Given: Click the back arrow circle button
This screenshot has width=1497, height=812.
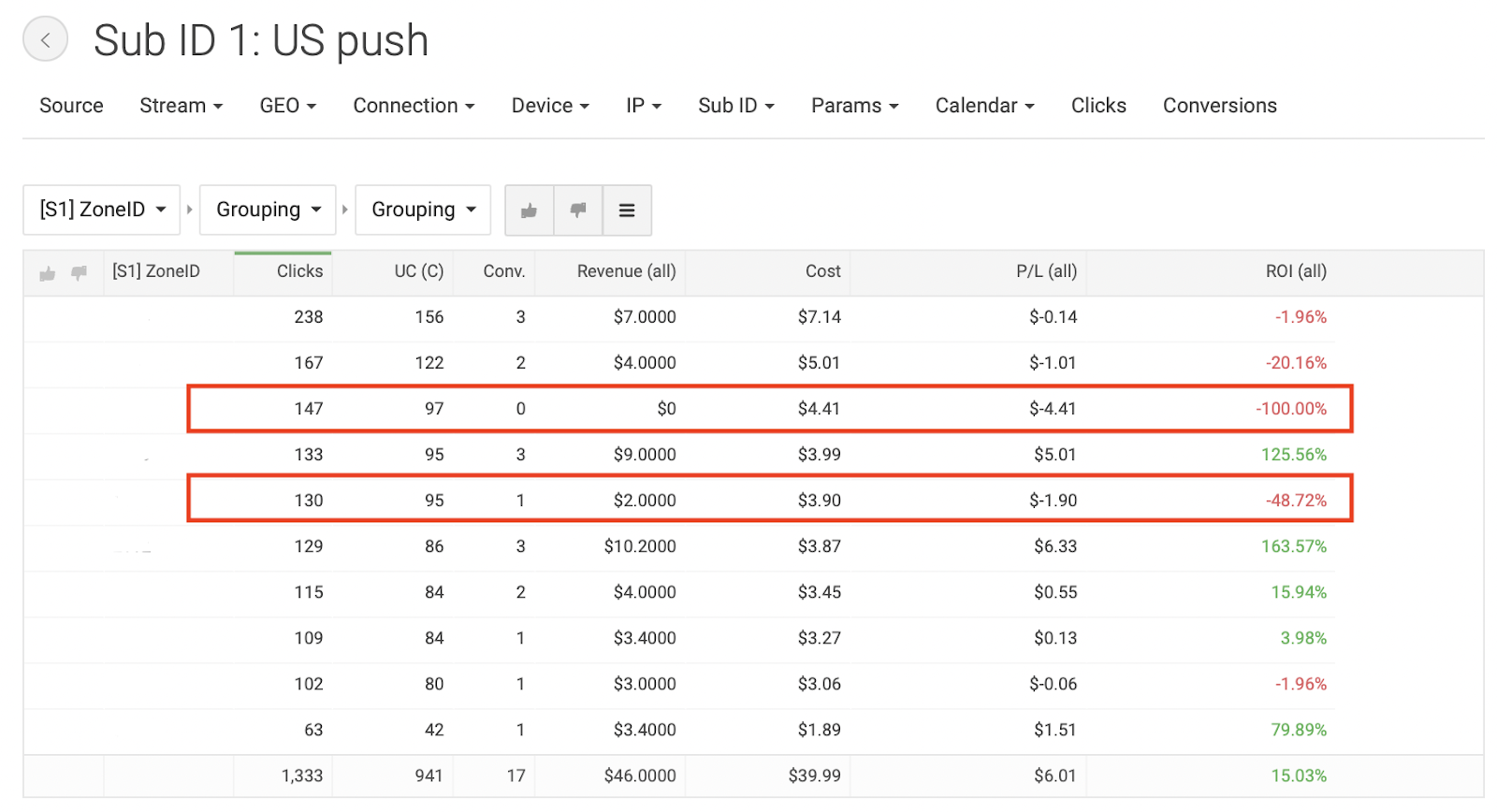Looking at the screenshot, I should 45,39.
